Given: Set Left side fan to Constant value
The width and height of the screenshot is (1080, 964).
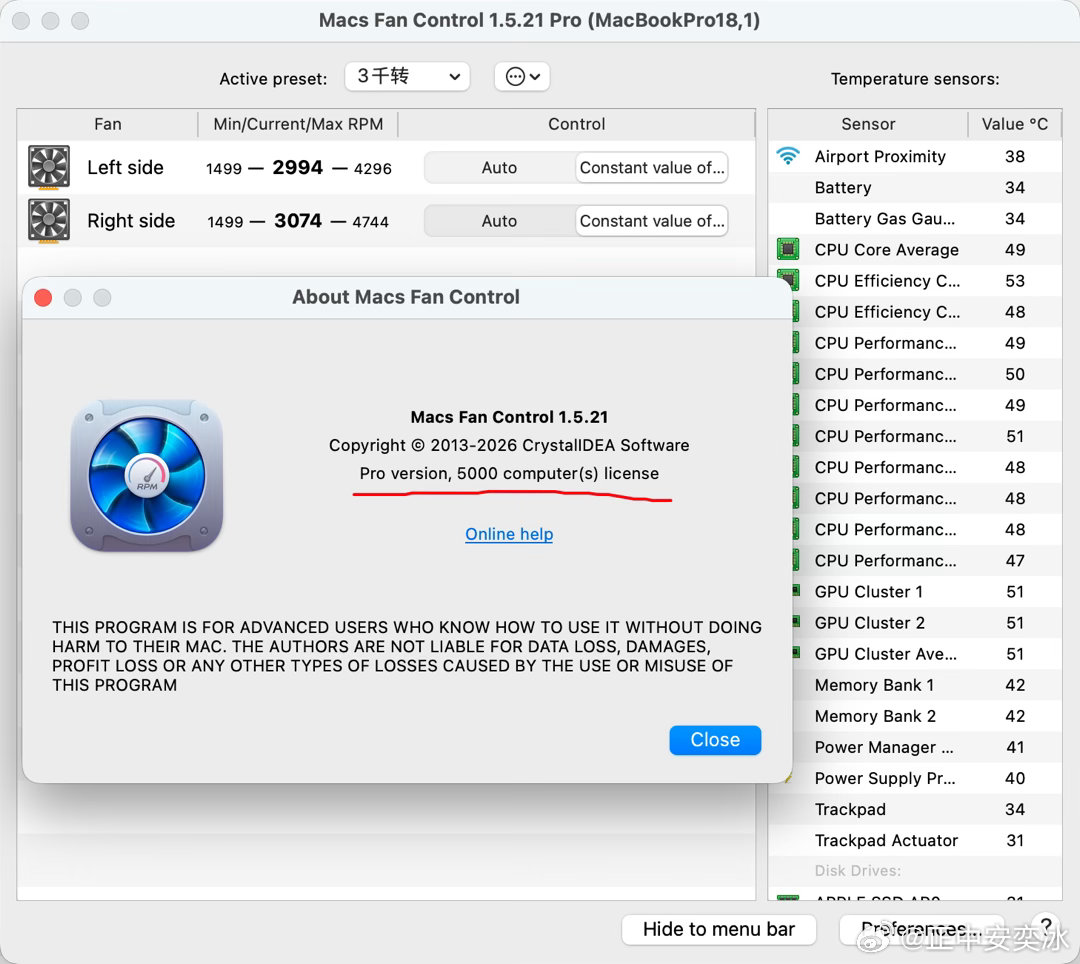Looking at the screenshot, I should pos(652,167).
